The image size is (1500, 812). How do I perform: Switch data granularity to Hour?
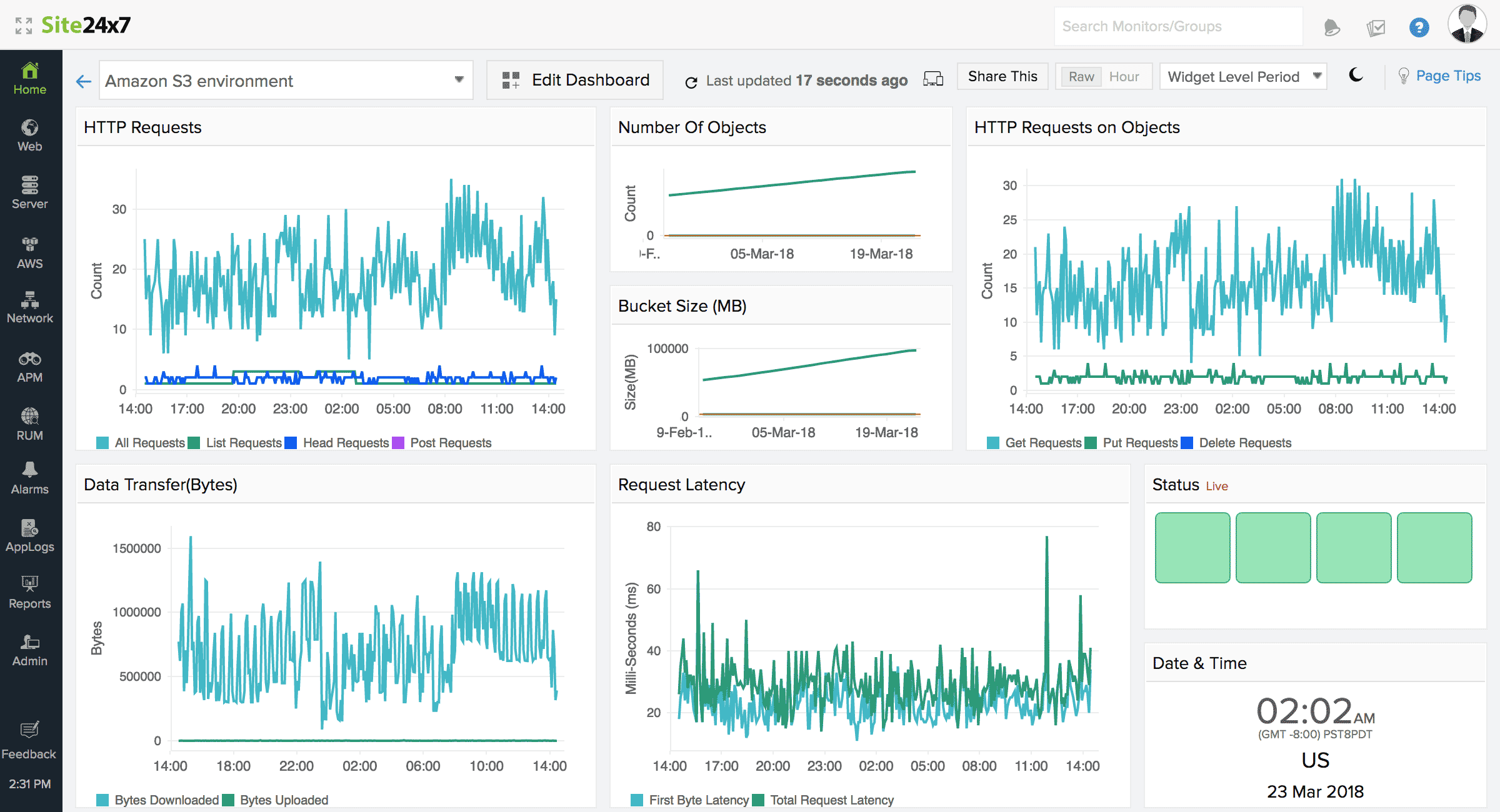(x=1124, y=76)
